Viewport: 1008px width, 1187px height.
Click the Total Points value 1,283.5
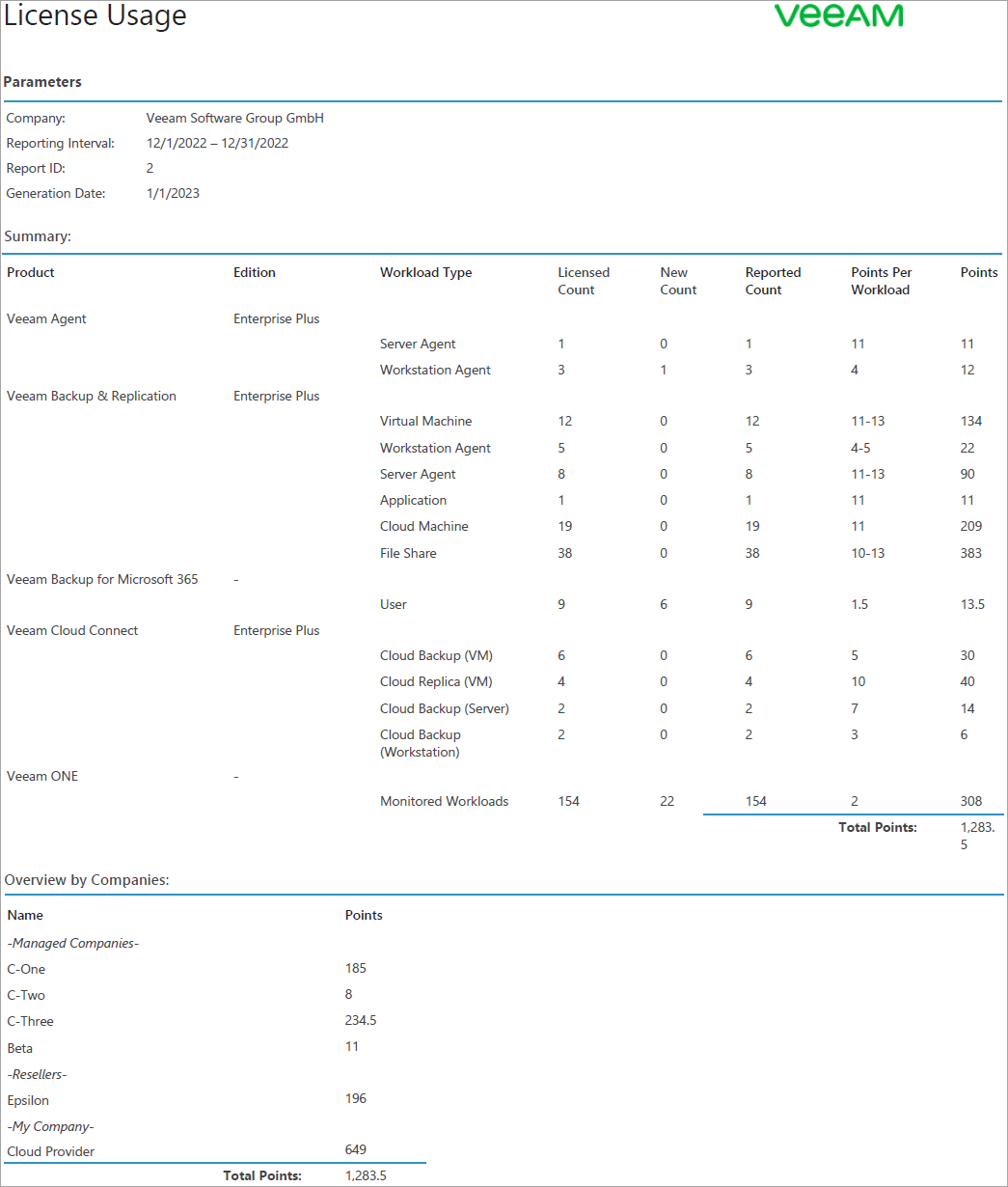pyautogui.click(x=974, y=835)
